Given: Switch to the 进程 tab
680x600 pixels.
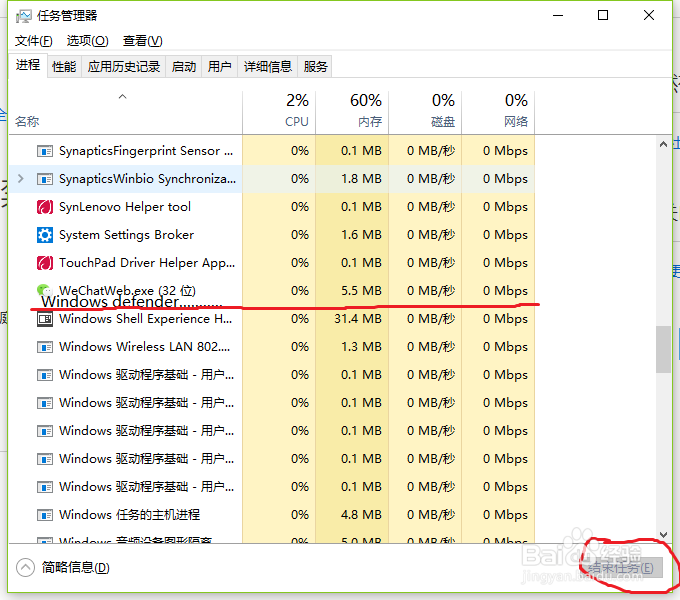Looking at the screenshot, I should pyautogui.click(x=28, y=65).
